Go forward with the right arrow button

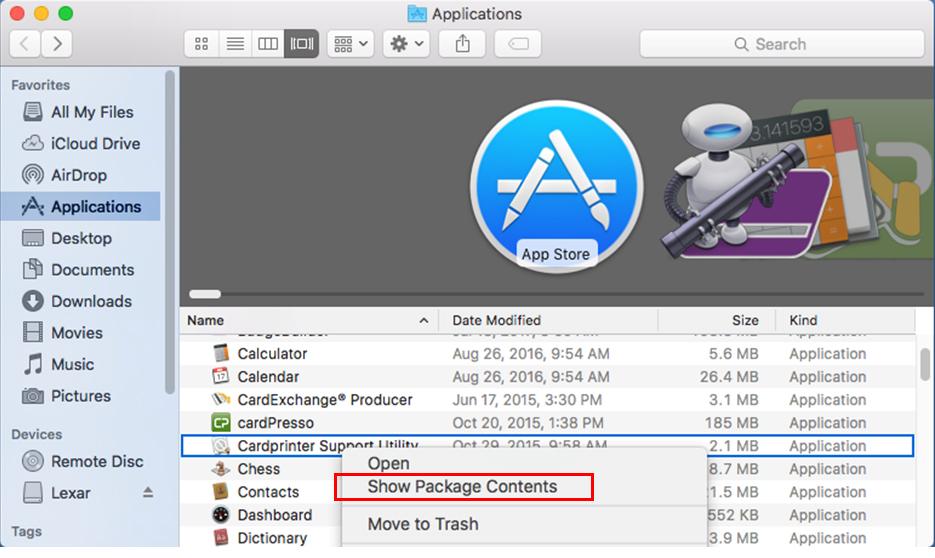click(x=57, y=44)
